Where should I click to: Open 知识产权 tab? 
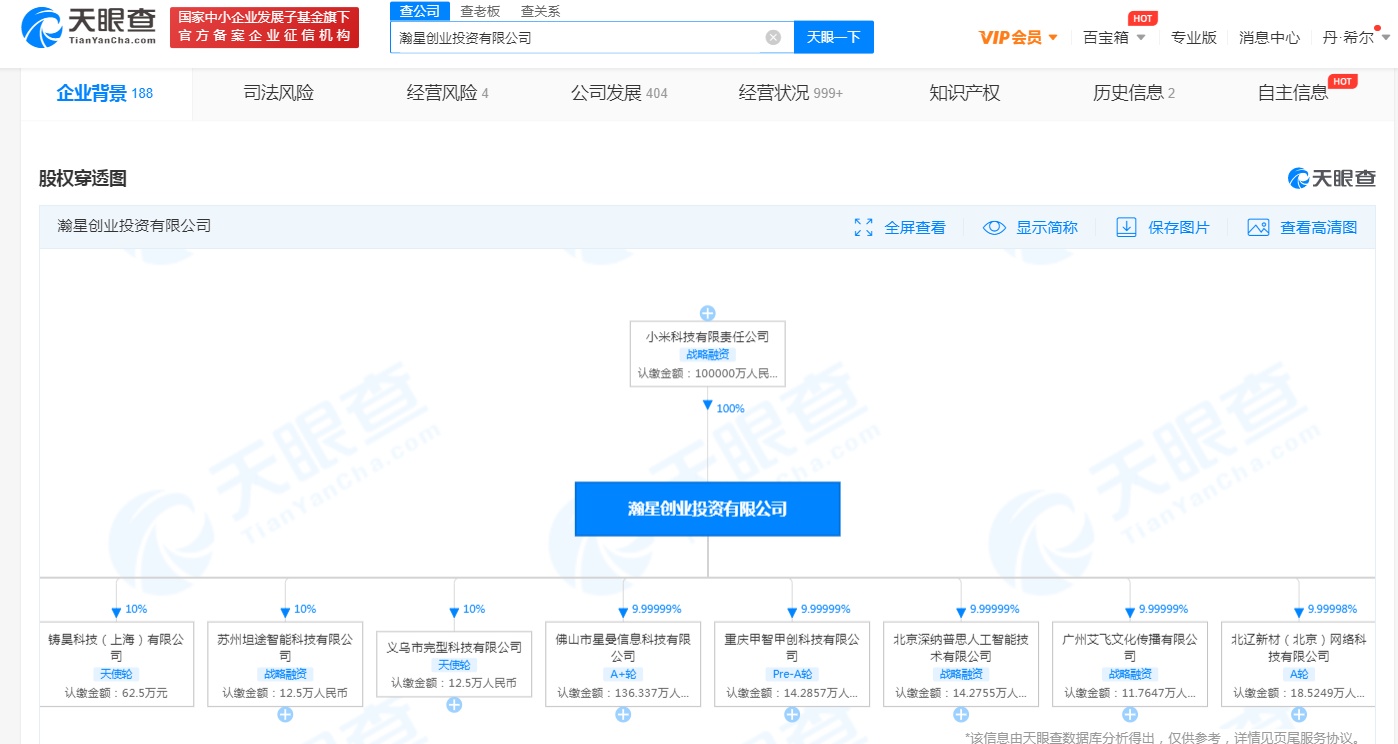(964, 93)
